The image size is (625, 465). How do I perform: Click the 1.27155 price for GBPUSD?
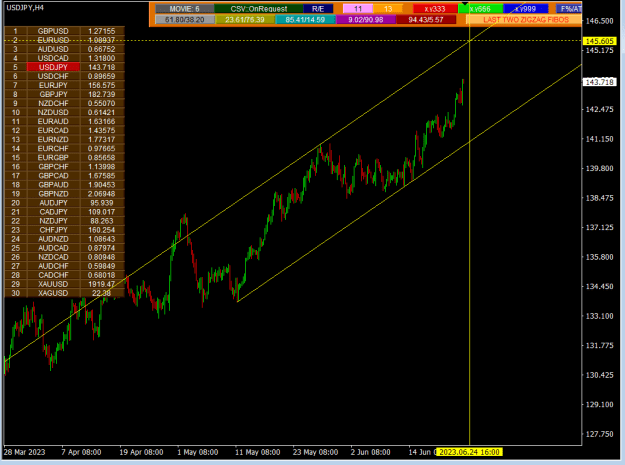pyautogui.click(x=102, y=31)
